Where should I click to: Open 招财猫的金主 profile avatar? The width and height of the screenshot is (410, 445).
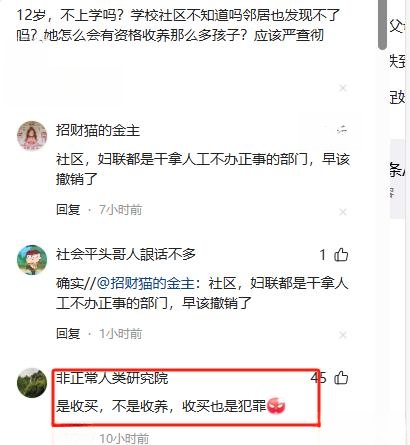[32, 135]
